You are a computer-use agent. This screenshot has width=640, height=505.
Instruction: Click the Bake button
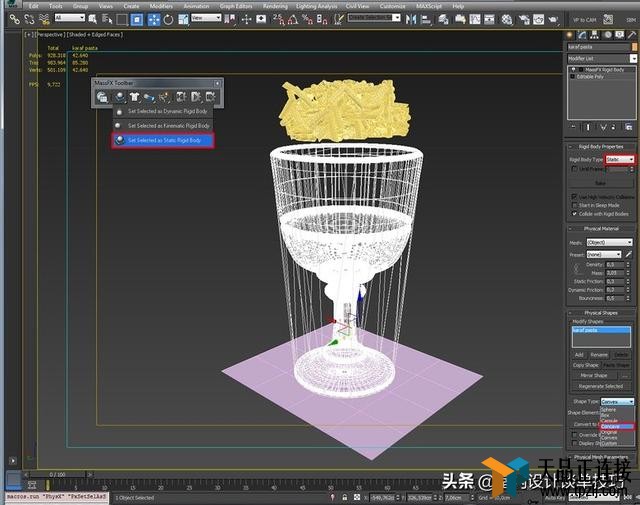point(601,183)
